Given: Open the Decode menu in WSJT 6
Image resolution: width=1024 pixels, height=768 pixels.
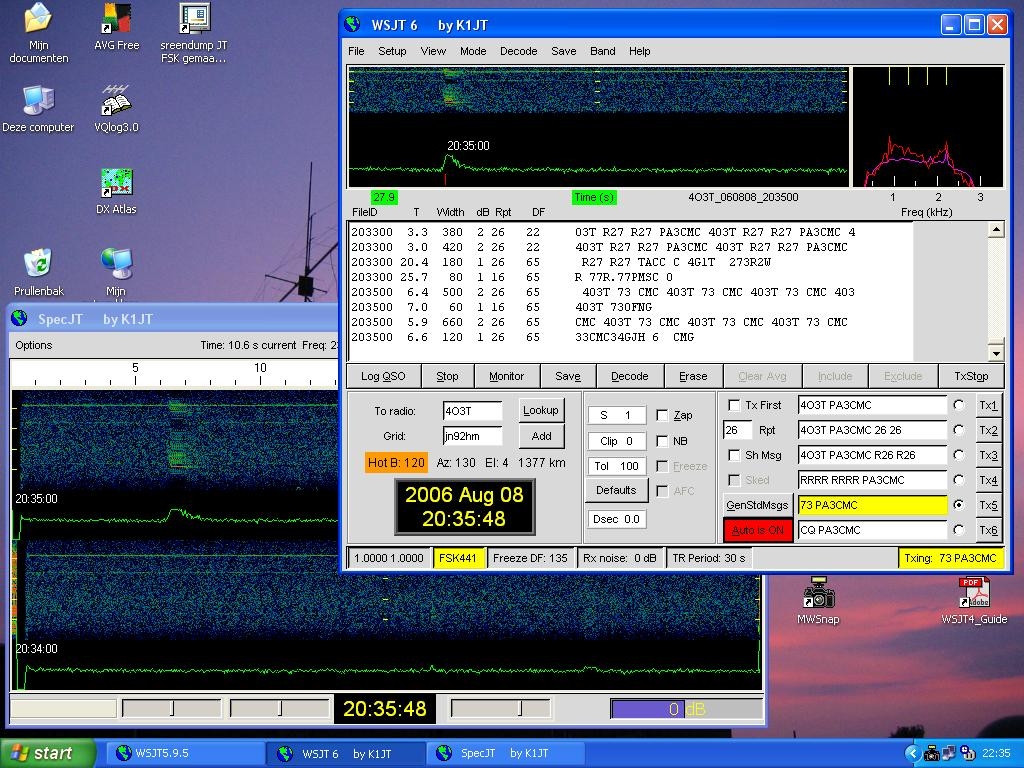Looking at the screenshot, I should click(x=519, y=51).
